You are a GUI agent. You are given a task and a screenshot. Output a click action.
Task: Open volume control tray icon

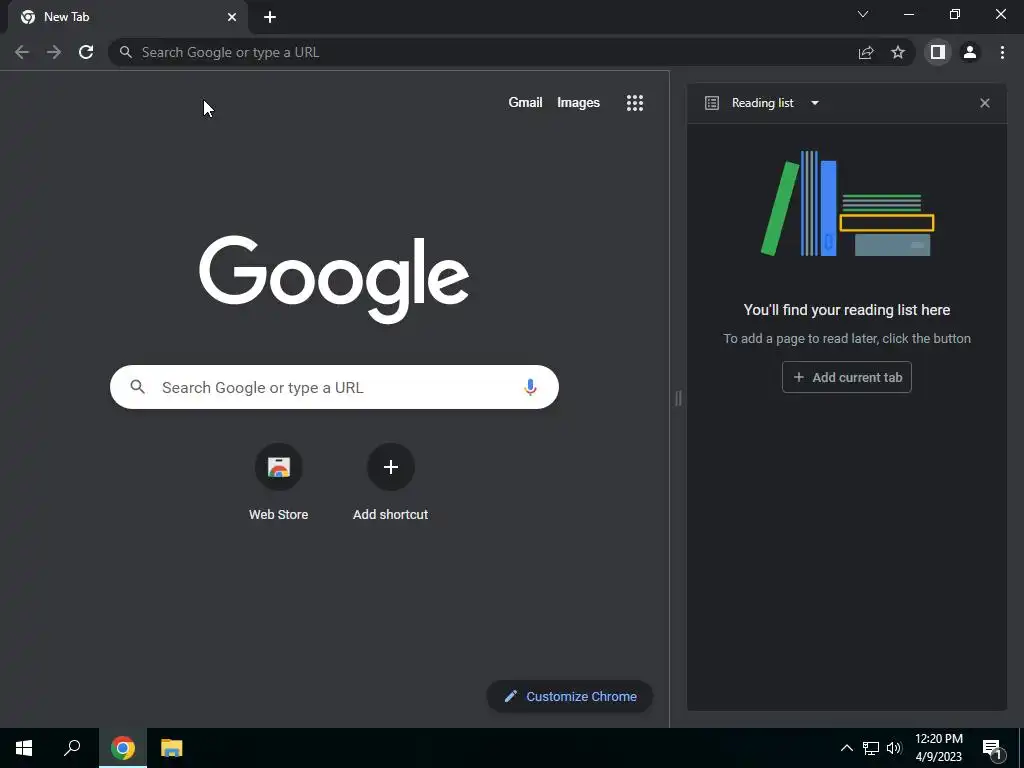click(894, 748)
